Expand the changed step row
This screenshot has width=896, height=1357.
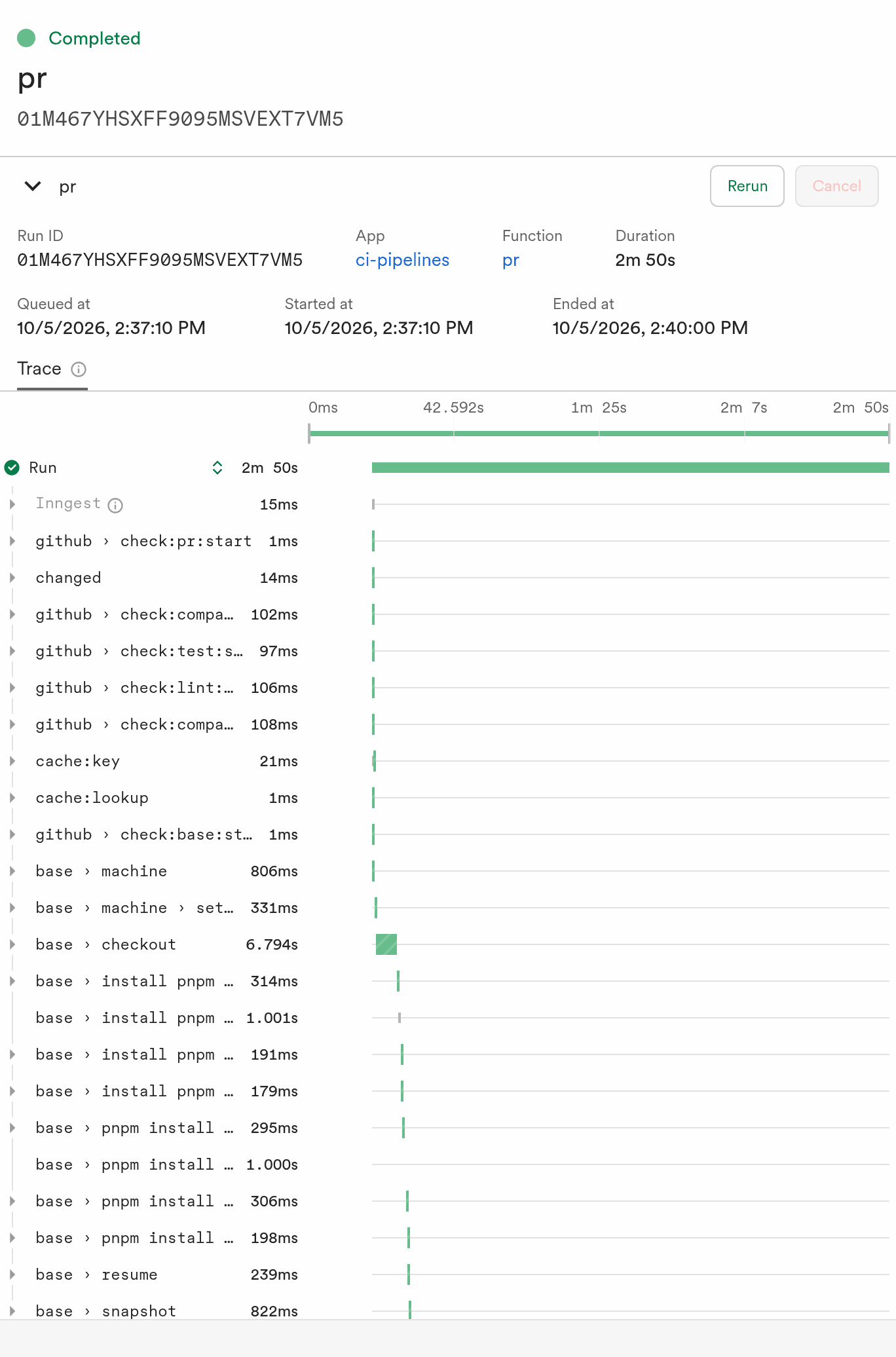tap(12, 578)
